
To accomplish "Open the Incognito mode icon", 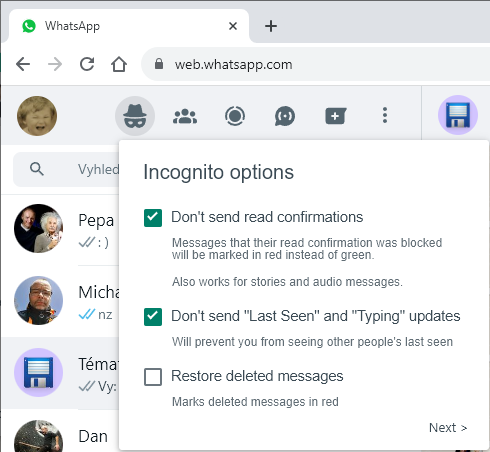I will click(135, 116).
